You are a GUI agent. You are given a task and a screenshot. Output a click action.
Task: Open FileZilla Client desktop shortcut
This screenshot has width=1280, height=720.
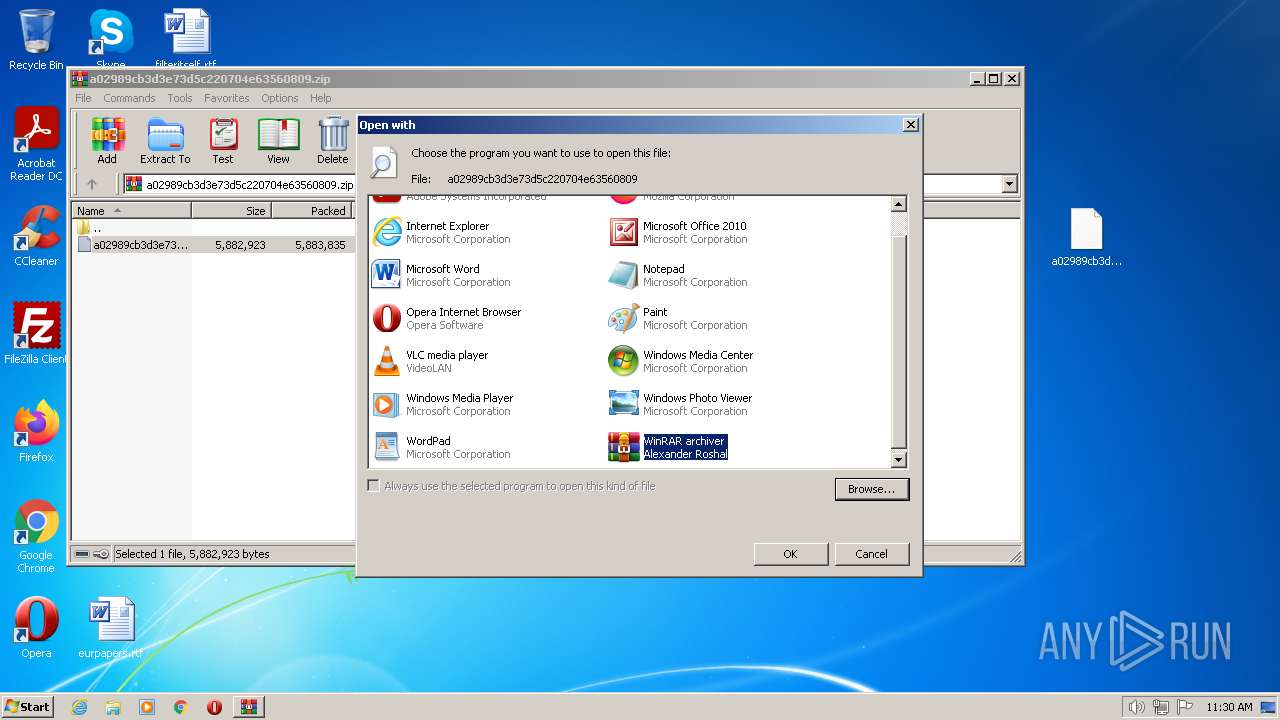click(36, 334)
